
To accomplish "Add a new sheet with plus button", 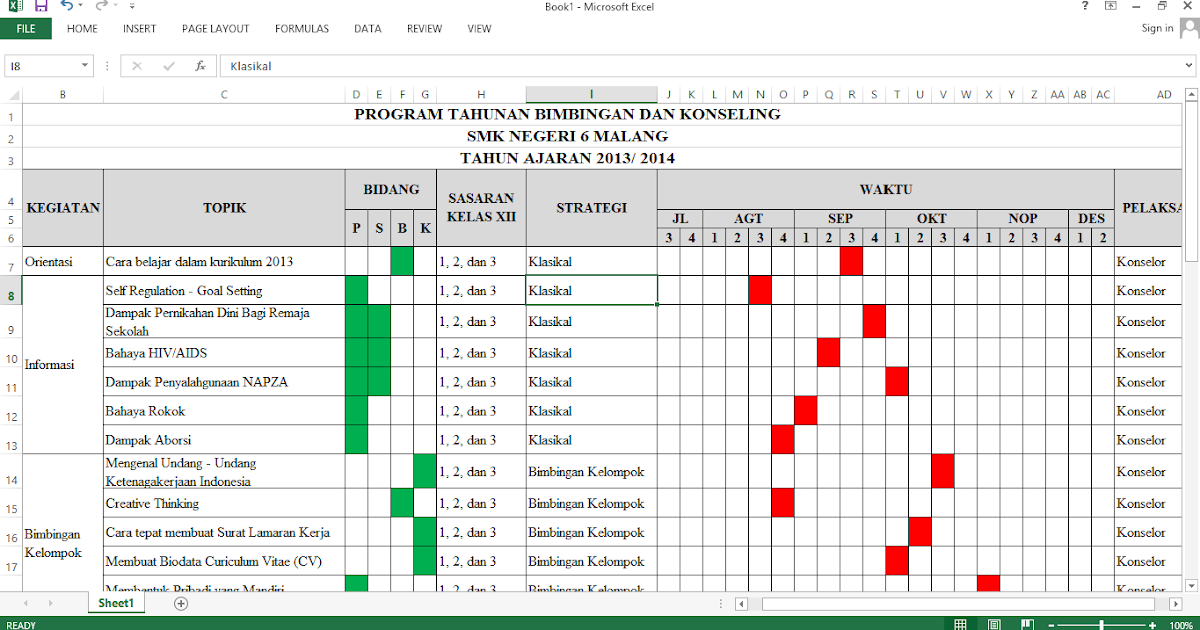I will 181,604.
